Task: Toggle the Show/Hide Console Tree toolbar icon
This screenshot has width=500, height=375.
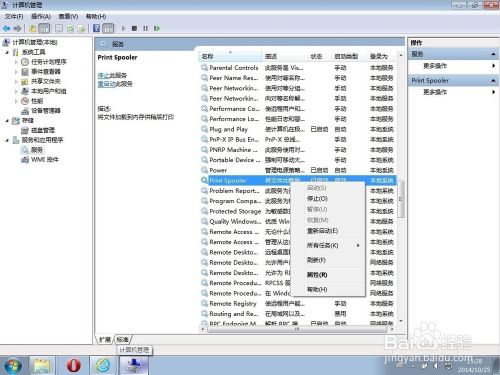Action: [44, 29]
